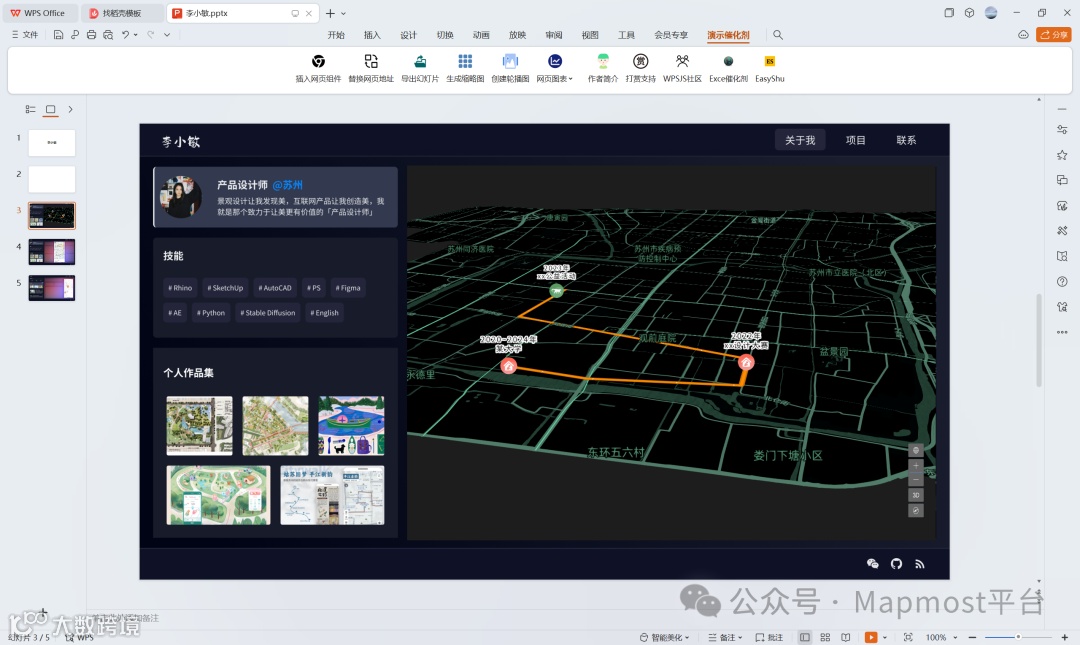
Task: Open 生成缩略图 tool
Action: (x=465, y=62)
